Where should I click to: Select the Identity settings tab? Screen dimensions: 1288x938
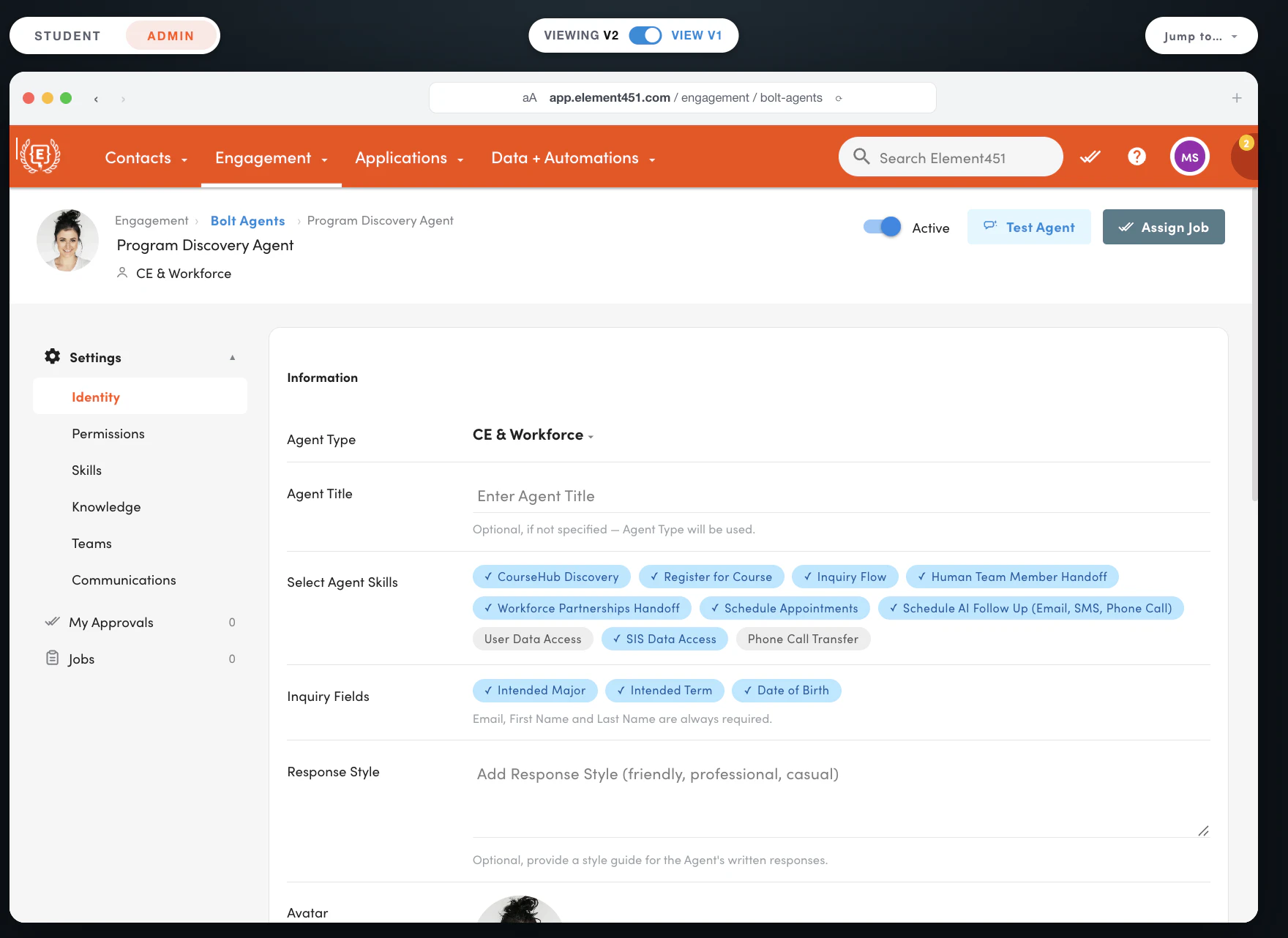(x=140, y=397)
